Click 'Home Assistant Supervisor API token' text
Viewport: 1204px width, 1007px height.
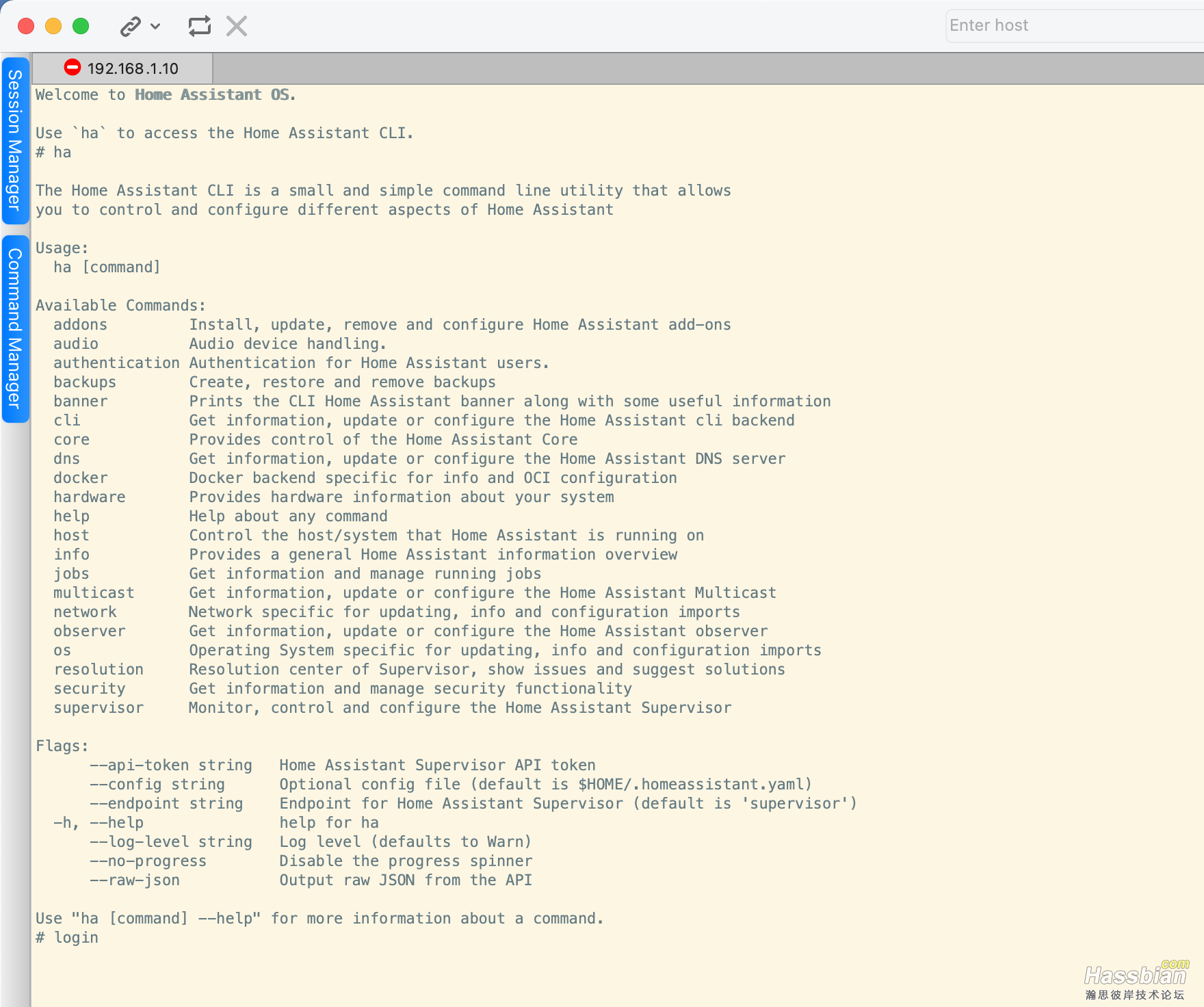pyautogui.click(x=437, y=766)
